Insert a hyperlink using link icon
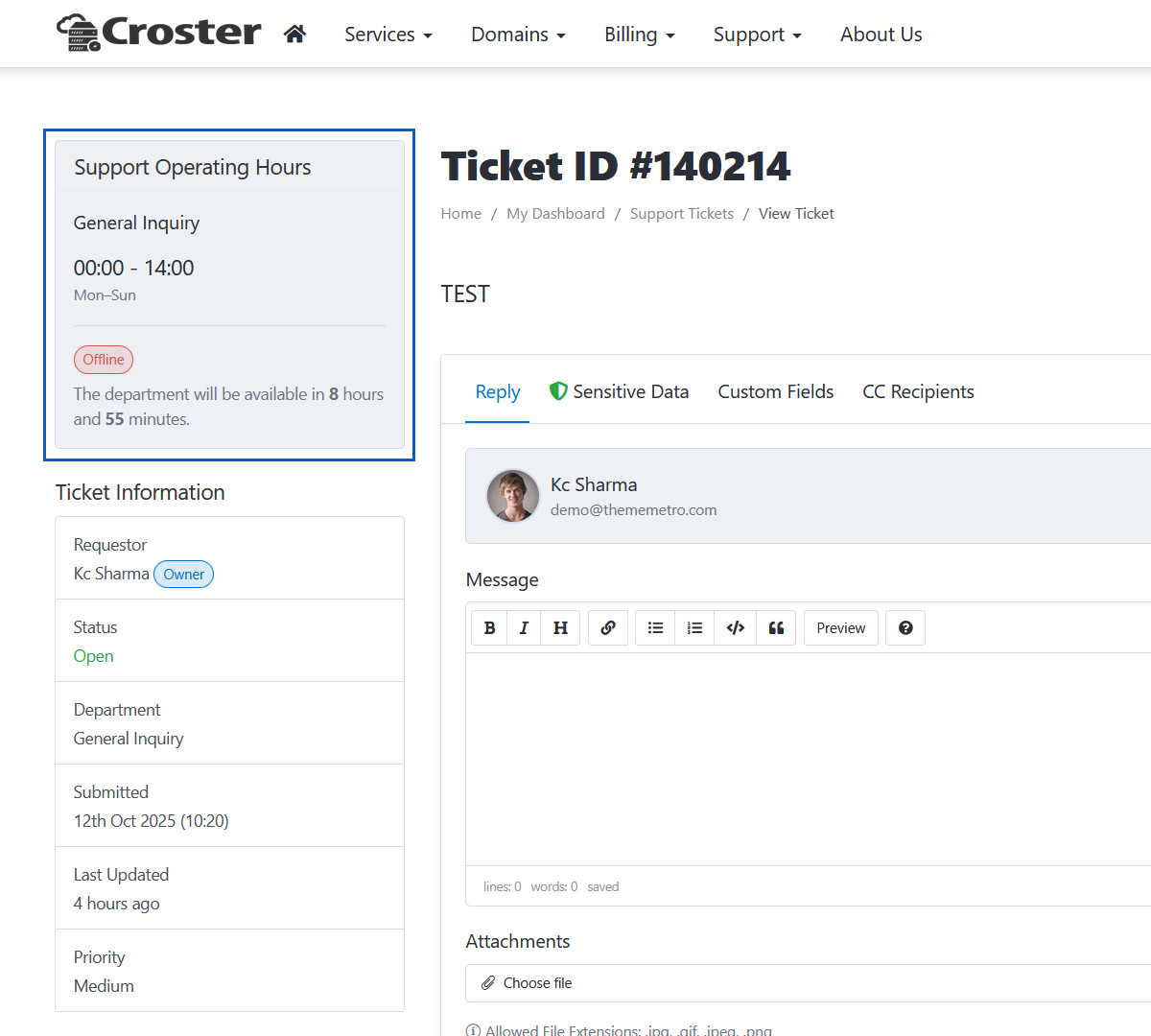Image resolution: width=1151 pixels, height=1036 pixels. (608, 628)
